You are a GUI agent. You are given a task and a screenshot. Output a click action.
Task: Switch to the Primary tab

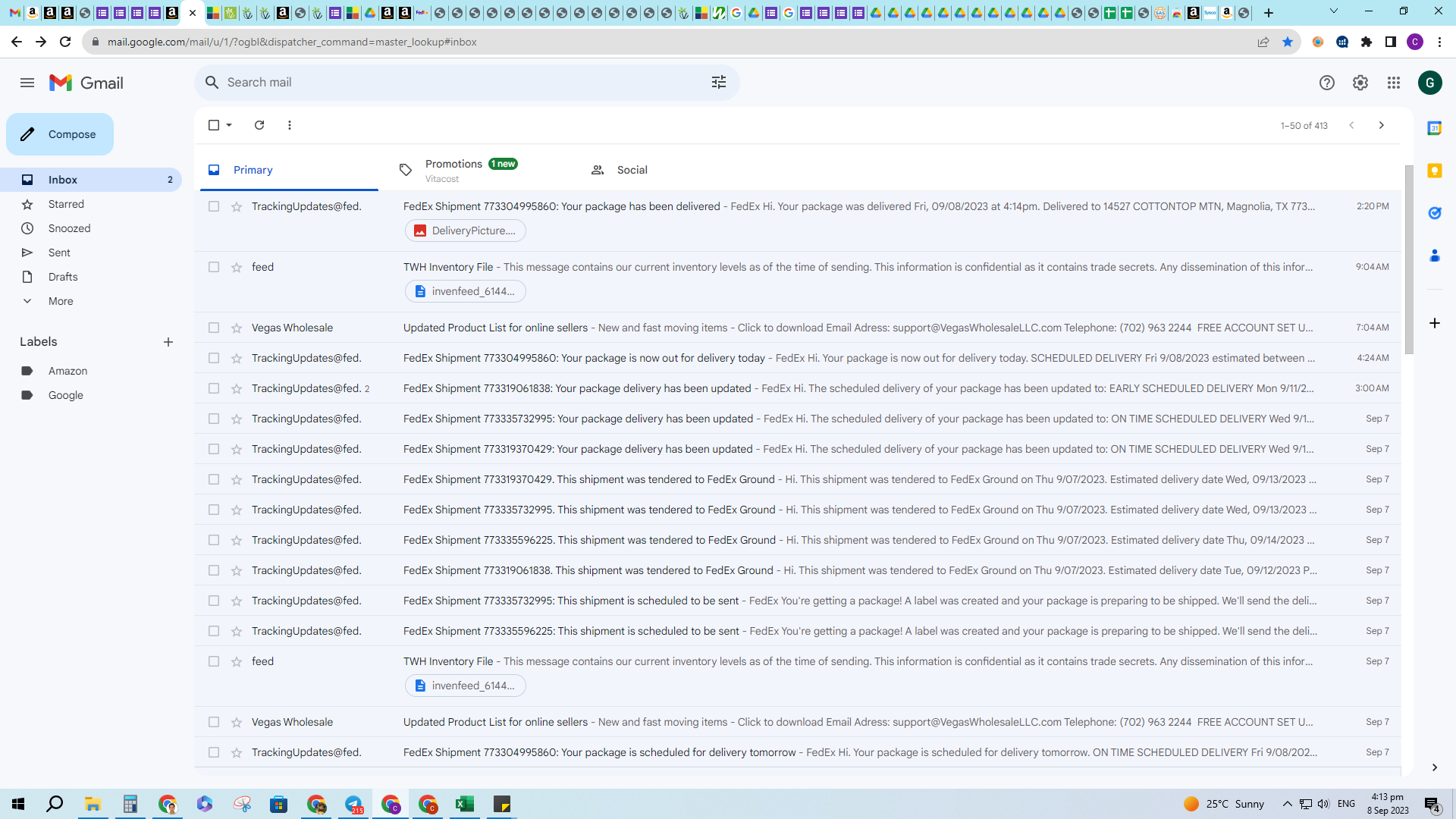coord(289,170)
